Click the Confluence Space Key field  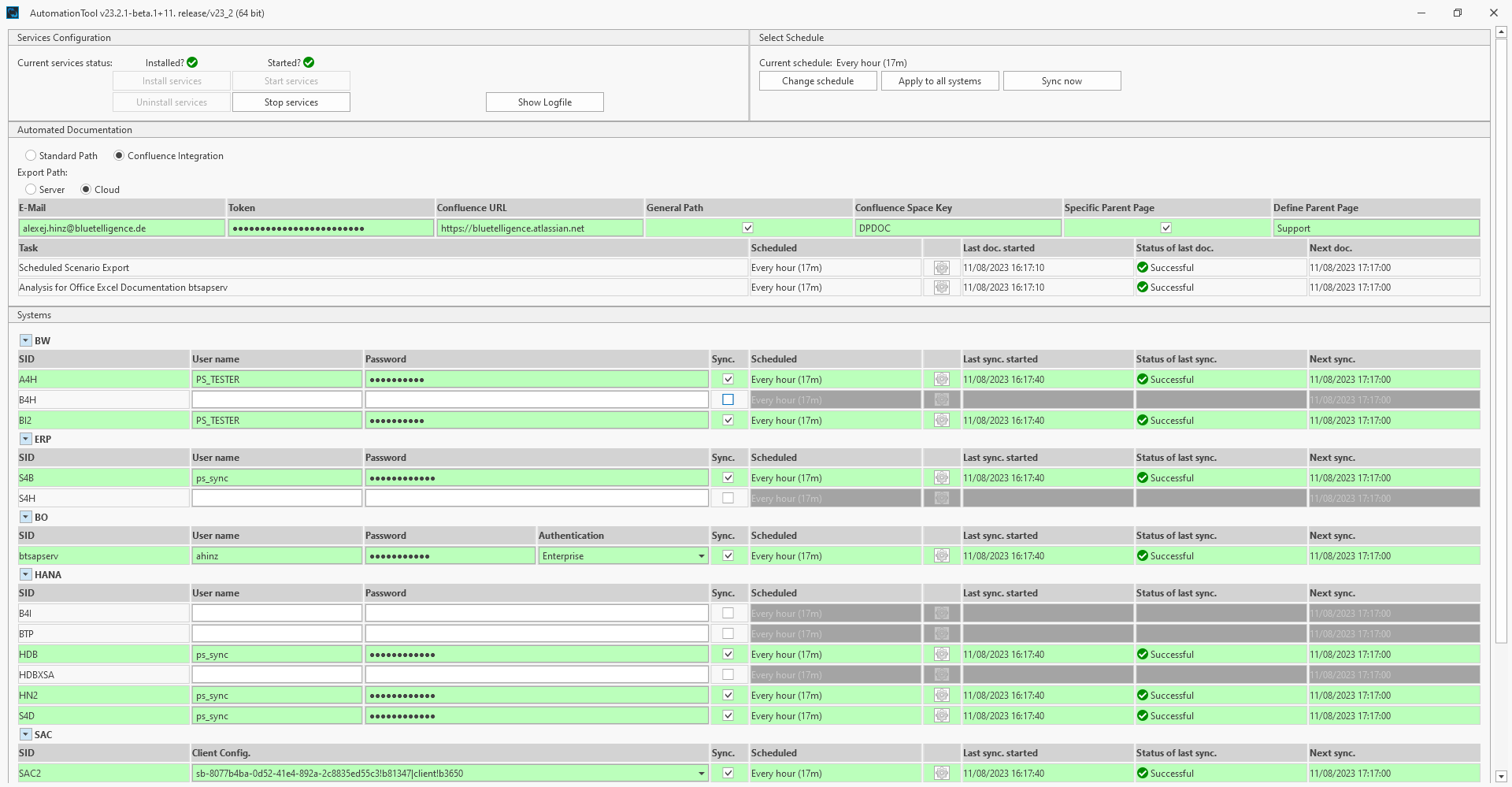[x=957, y=228]
